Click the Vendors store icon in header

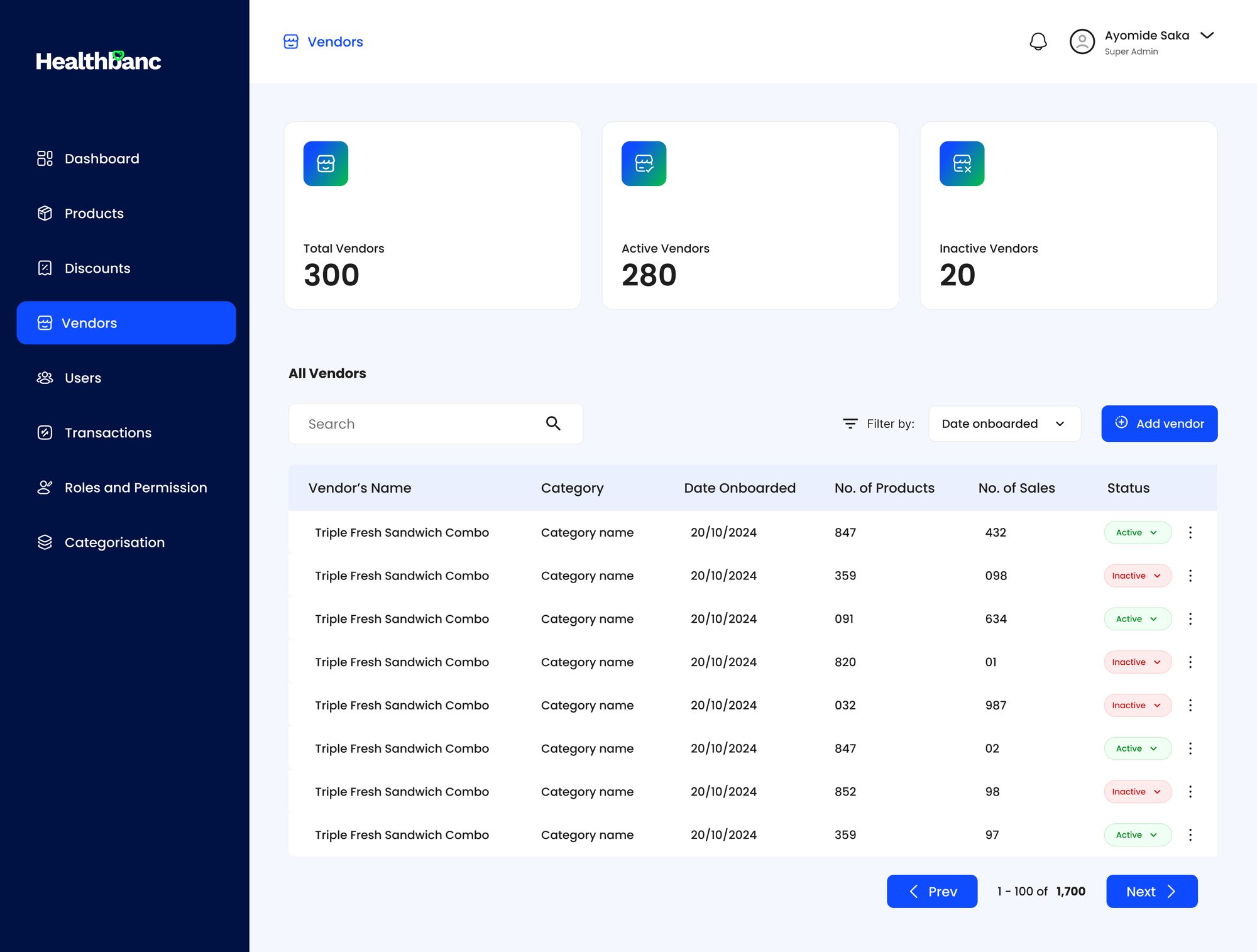pyautogui.click(x=291, y=41)
